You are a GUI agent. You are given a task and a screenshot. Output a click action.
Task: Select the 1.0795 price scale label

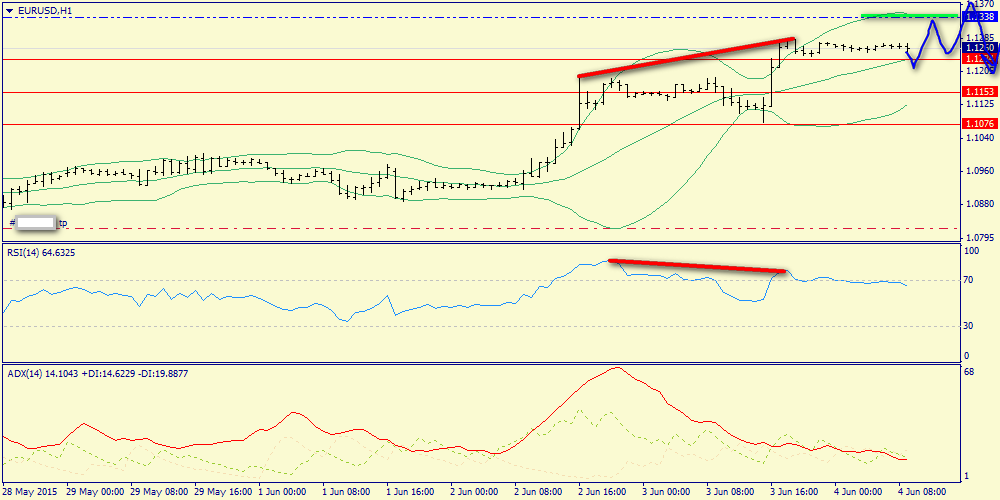pos(979,238)
